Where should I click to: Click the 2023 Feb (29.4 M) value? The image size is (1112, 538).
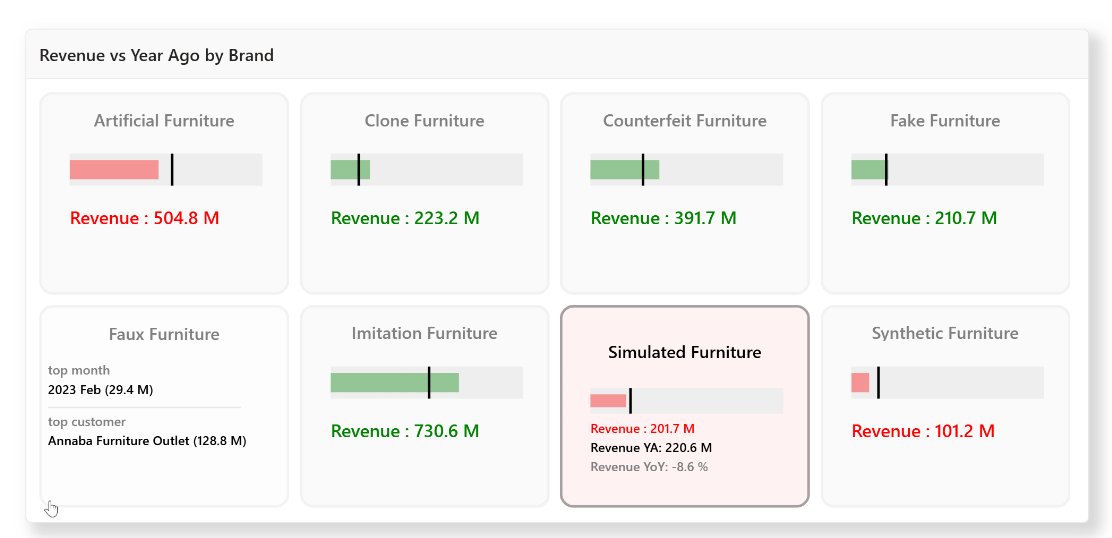point(100,390)
